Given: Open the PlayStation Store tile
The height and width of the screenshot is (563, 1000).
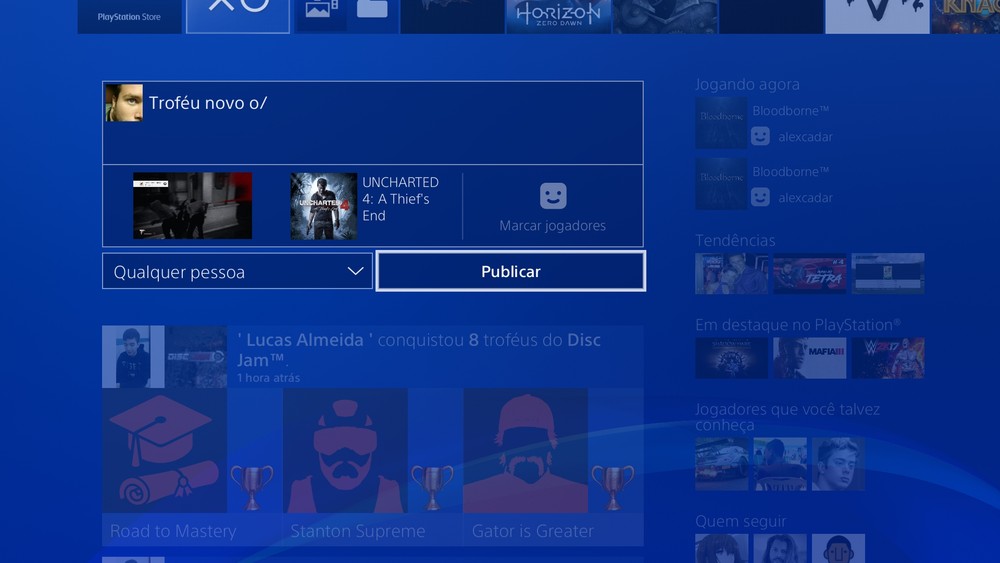Looking at the screenshot, I should pyautogui.click(x=129, y=17).
